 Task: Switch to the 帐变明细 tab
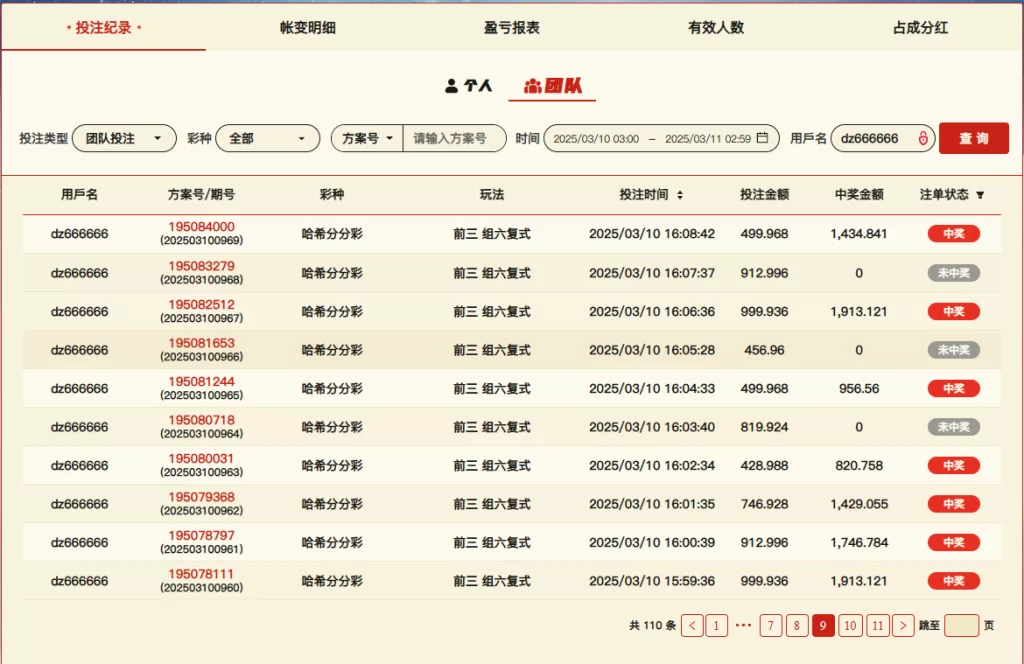pos(308,27)
